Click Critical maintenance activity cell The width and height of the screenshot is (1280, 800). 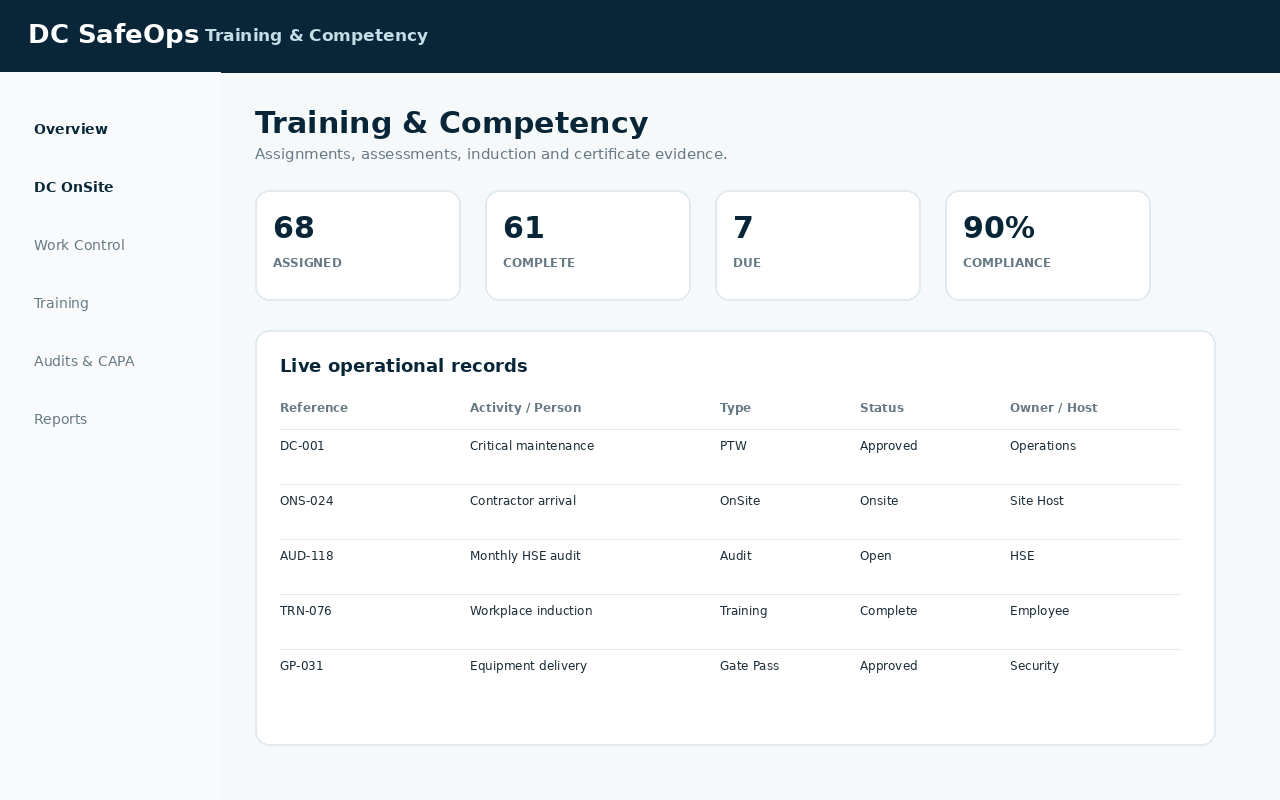click(532, 446)
